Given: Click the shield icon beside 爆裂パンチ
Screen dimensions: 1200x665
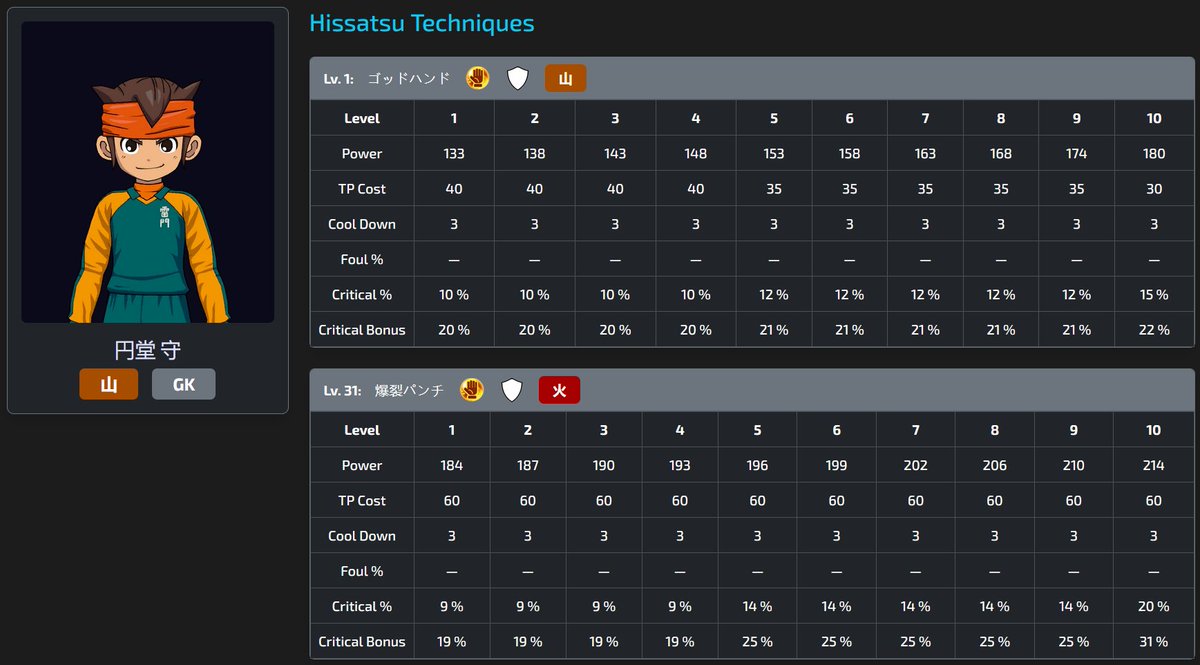Looking at the screenshot, I should (x=511, y=390).
